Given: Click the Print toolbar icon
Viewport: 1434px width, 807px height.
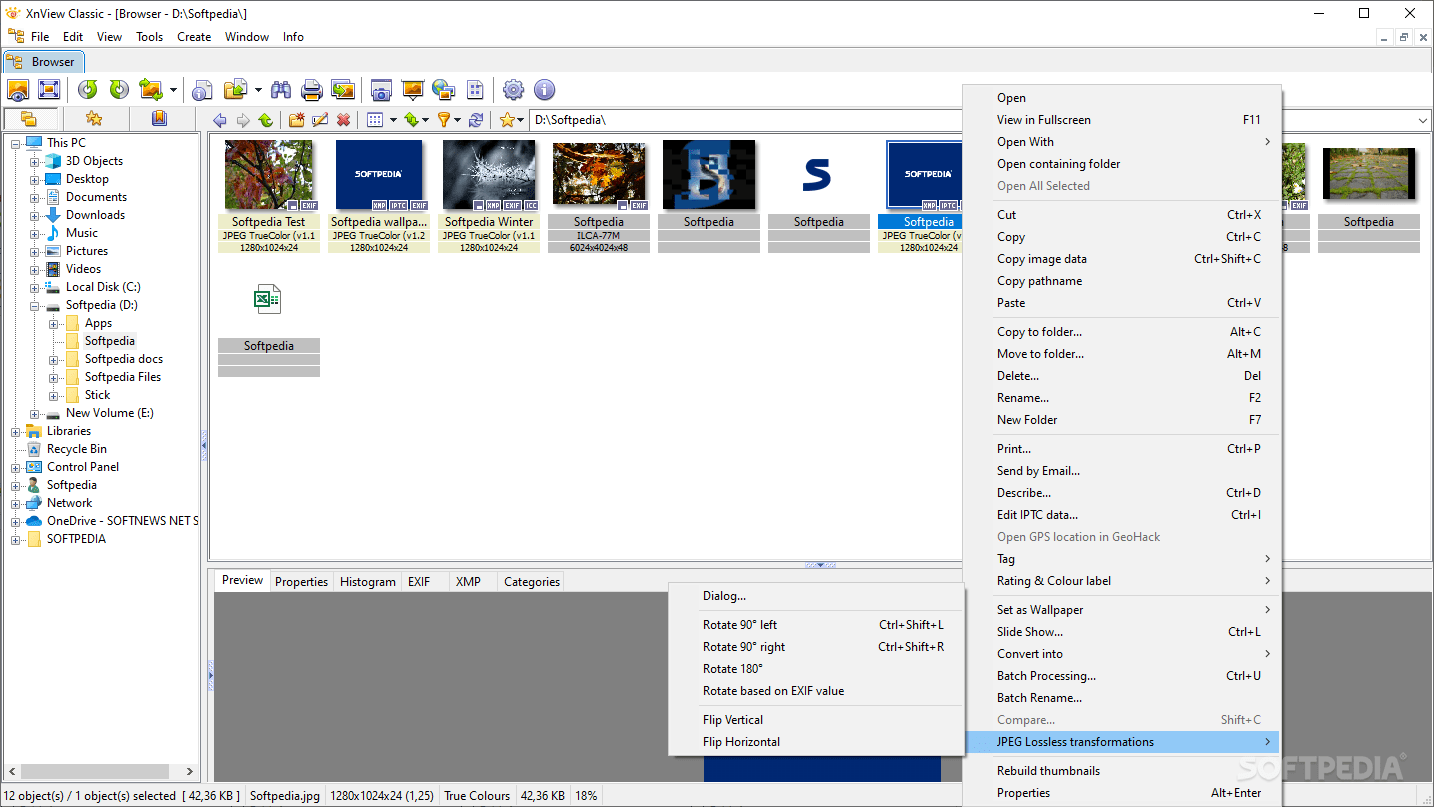Looking at the screenshot, I should point(312,90).
